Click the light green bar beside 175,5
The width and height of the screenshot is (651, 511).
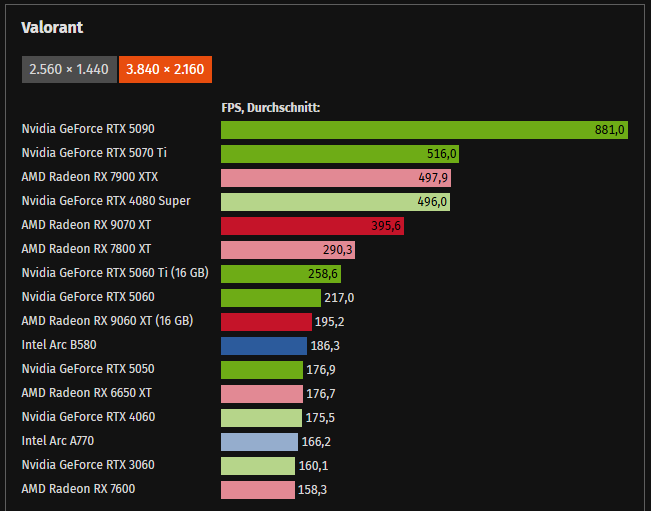coord(262,418)
